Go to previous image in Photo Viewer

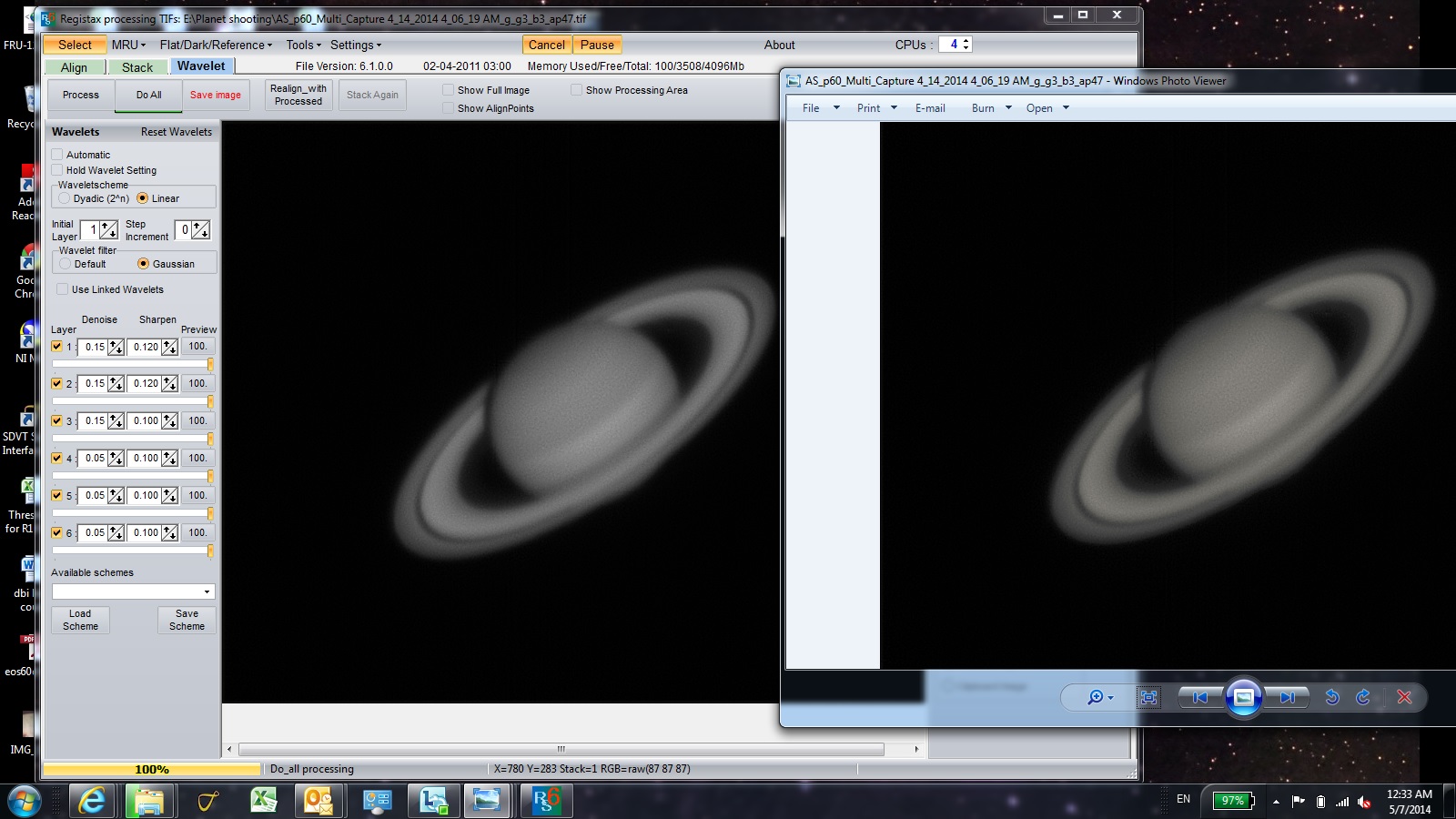[x=1200, y=697]
